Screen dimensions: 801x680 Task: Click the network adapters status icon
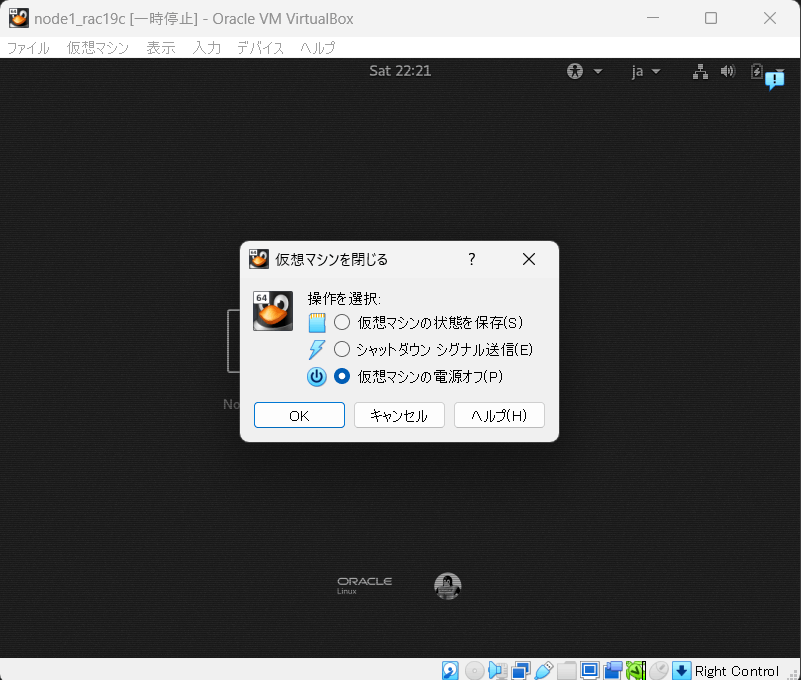tap(521, 670)
